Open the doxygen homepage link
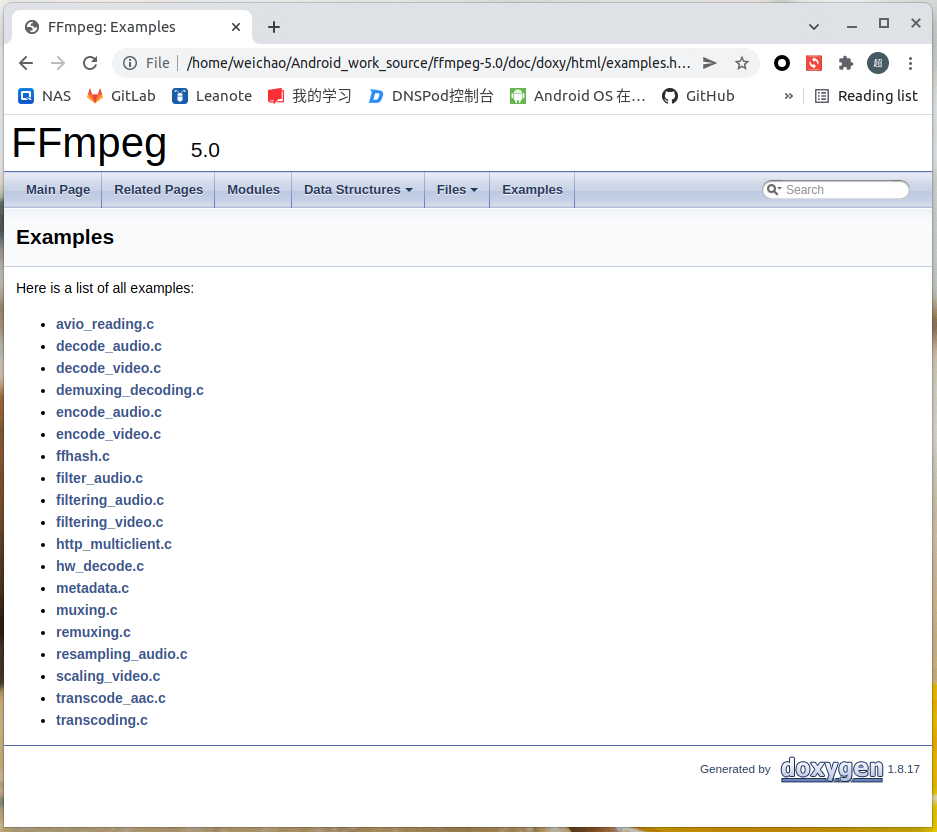The width and height of the screenshot is (937, 832). pyautogui.click(x=831, y=769)
